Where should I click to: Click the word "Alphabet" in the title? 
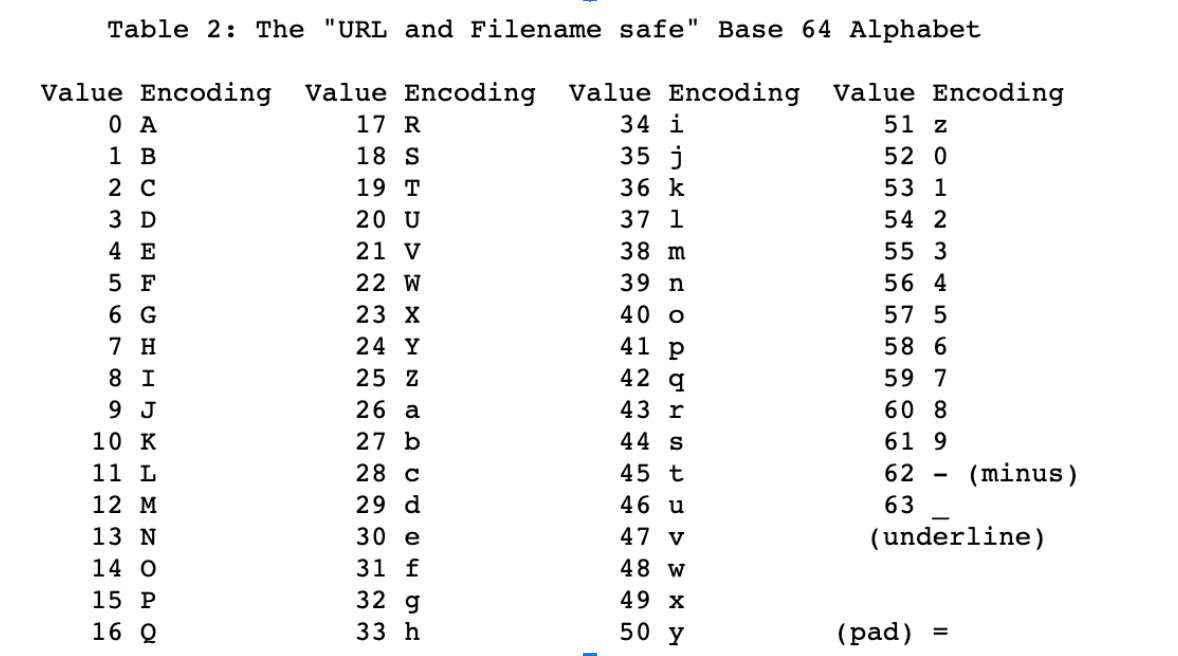[914, 29]
